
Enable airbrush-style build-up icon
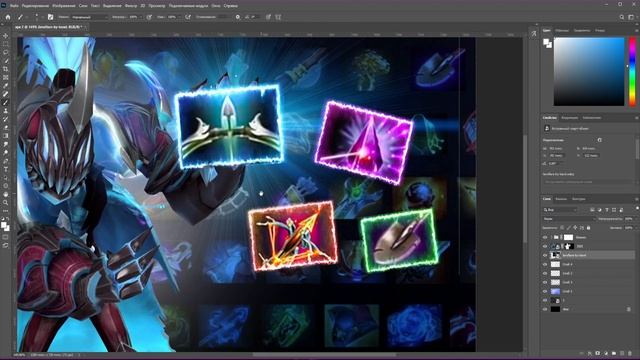(188, 17)
